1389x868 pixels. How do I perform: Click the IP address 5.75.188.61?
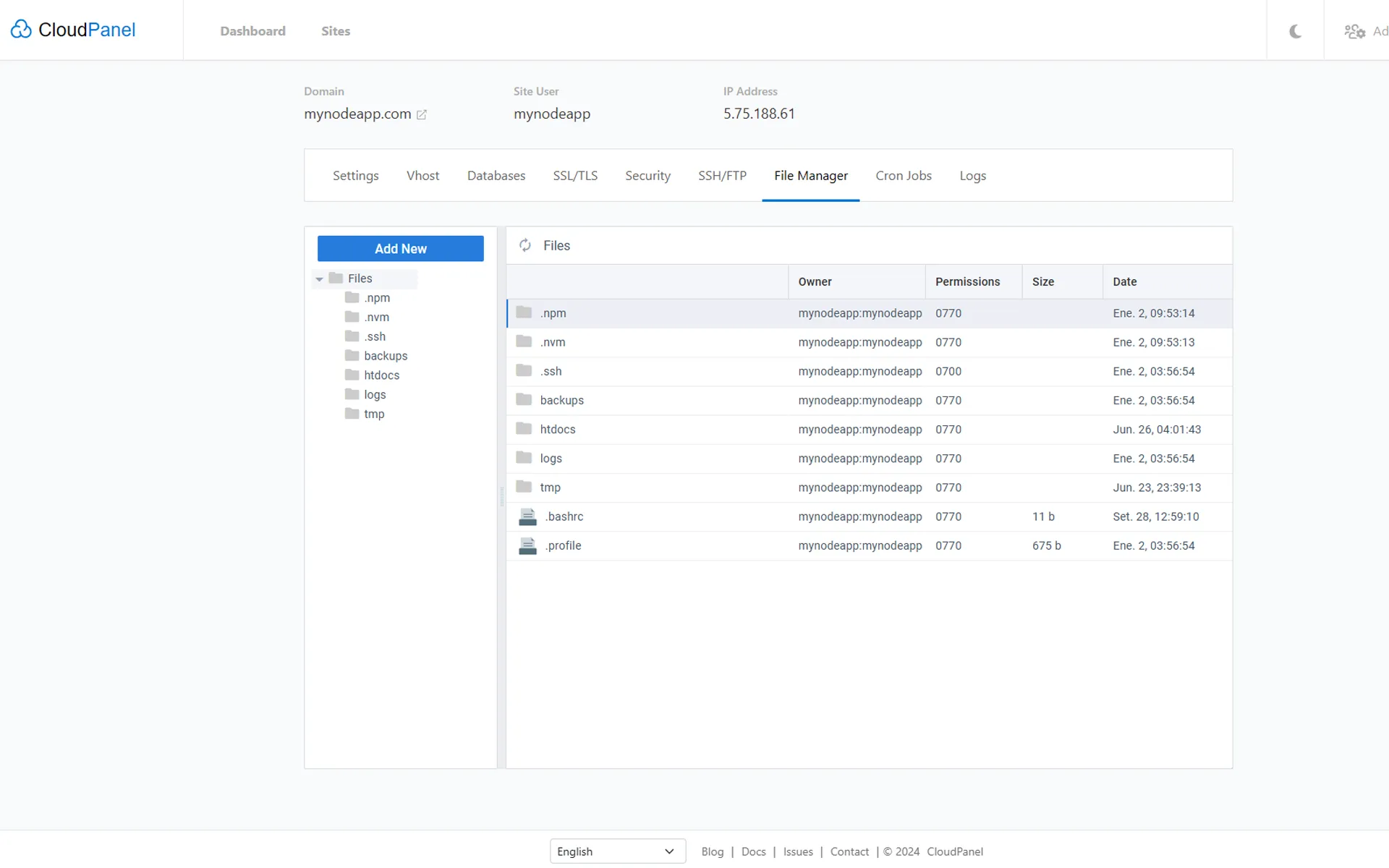759,114
